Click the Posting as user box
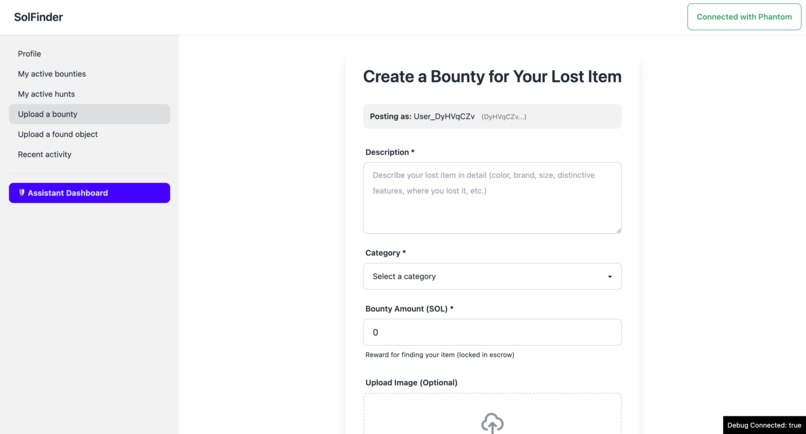Viewport: 806px width, 434px height. (492, 116)
